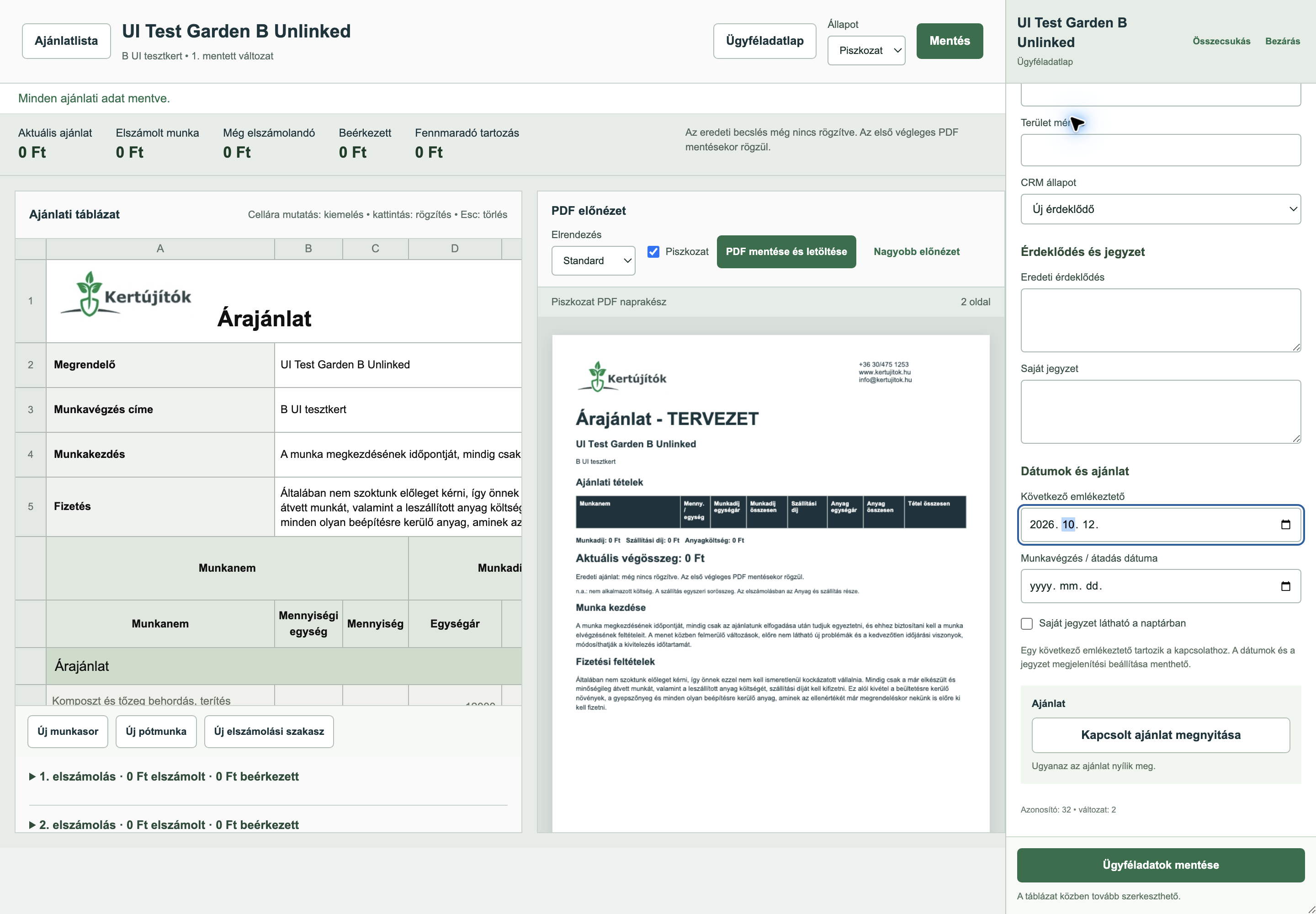The height and width of the screenshot is (914, 1316).
Task: Open the Állapot Piszkozat dropdown
Action: (x=866, y=50)
